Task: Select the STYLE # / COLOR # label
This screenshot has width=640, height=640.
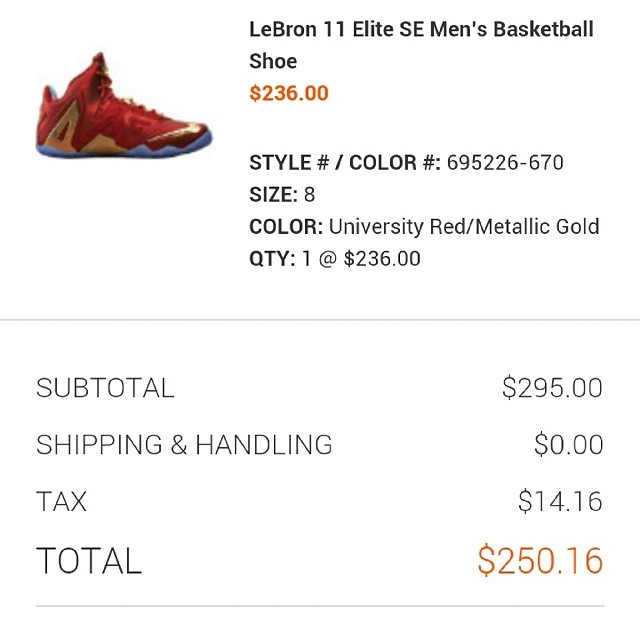Action: (345, 163)
